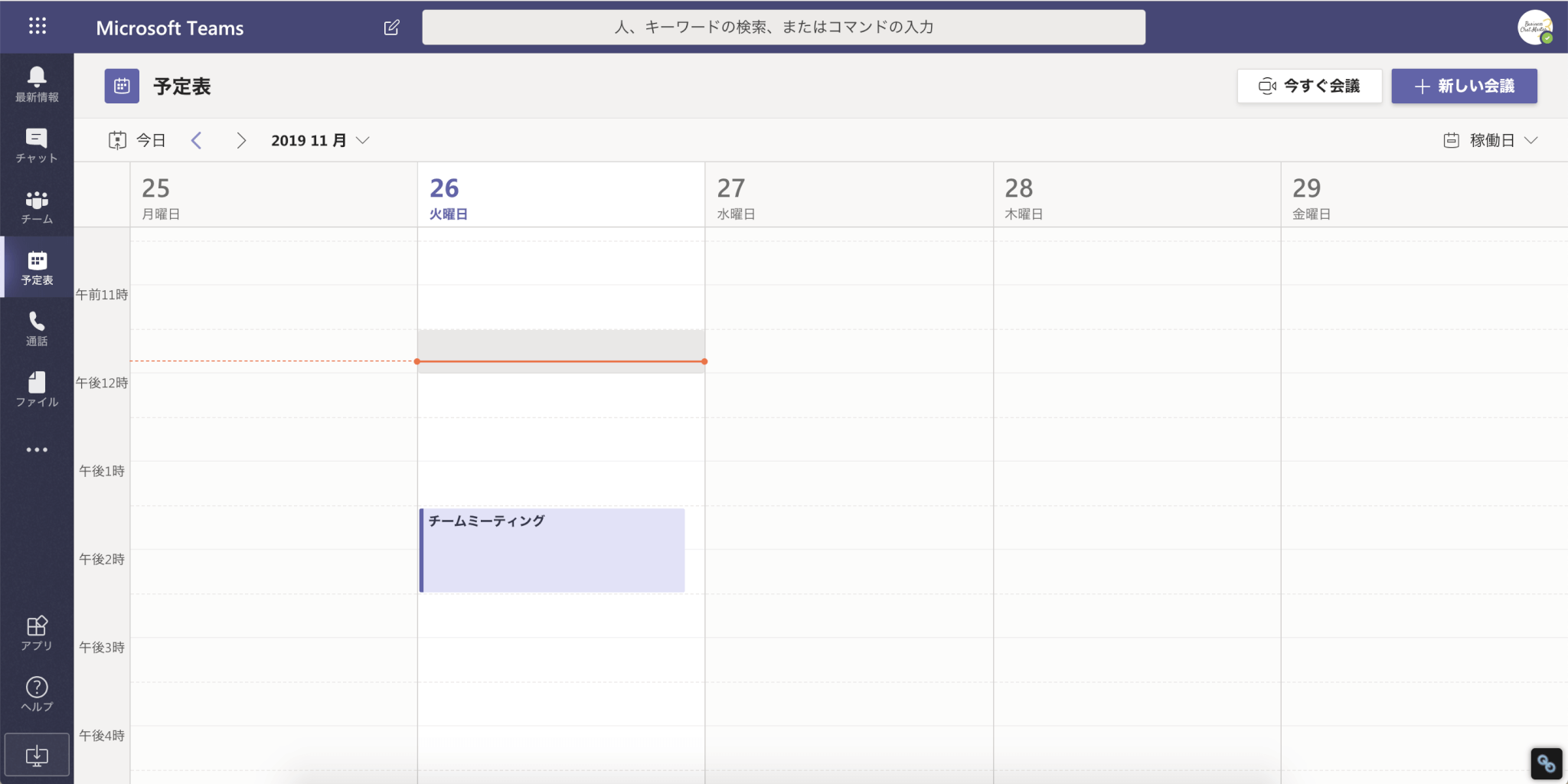Open the Calls (通話) phone icon
This screenshot has width=1568, height=784.
(37, 328)
